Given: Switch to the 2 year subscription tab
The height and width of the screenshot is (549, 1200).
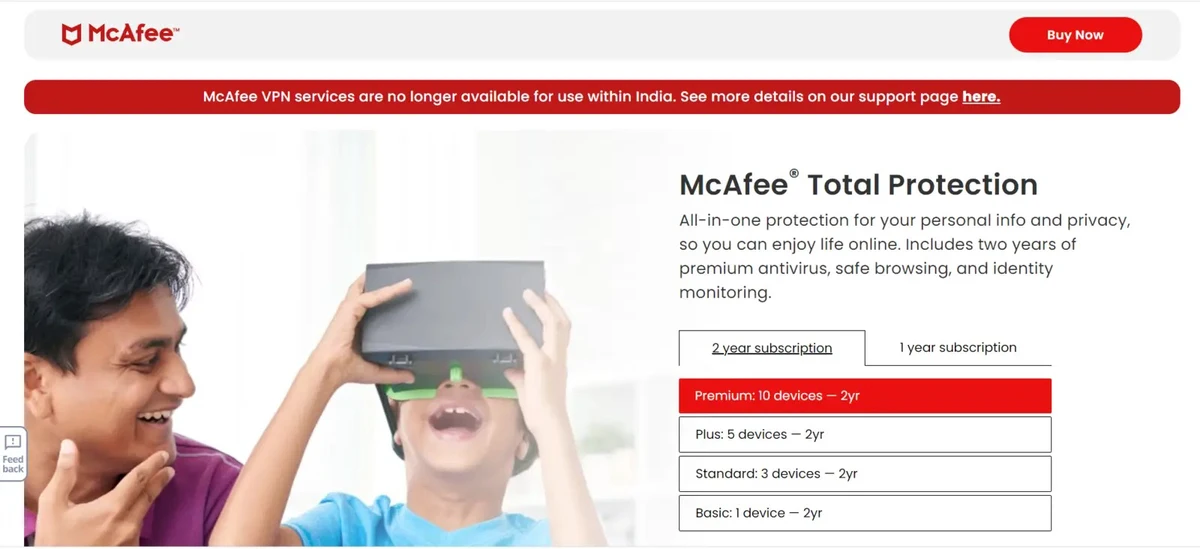Looking at the screenshot, I should click(772, 348).
